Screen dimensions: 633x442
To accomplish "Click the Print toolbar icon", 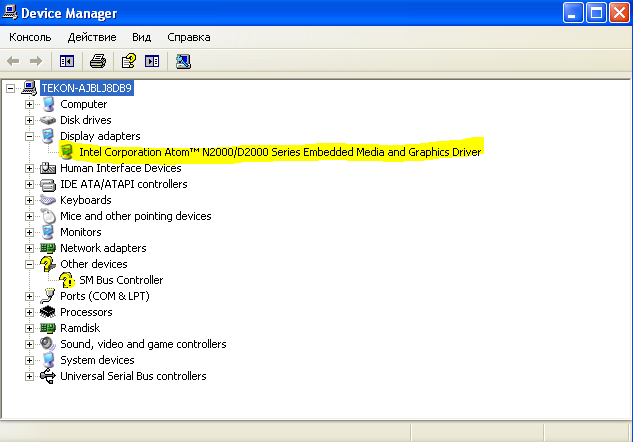I will tap(97, 61).
